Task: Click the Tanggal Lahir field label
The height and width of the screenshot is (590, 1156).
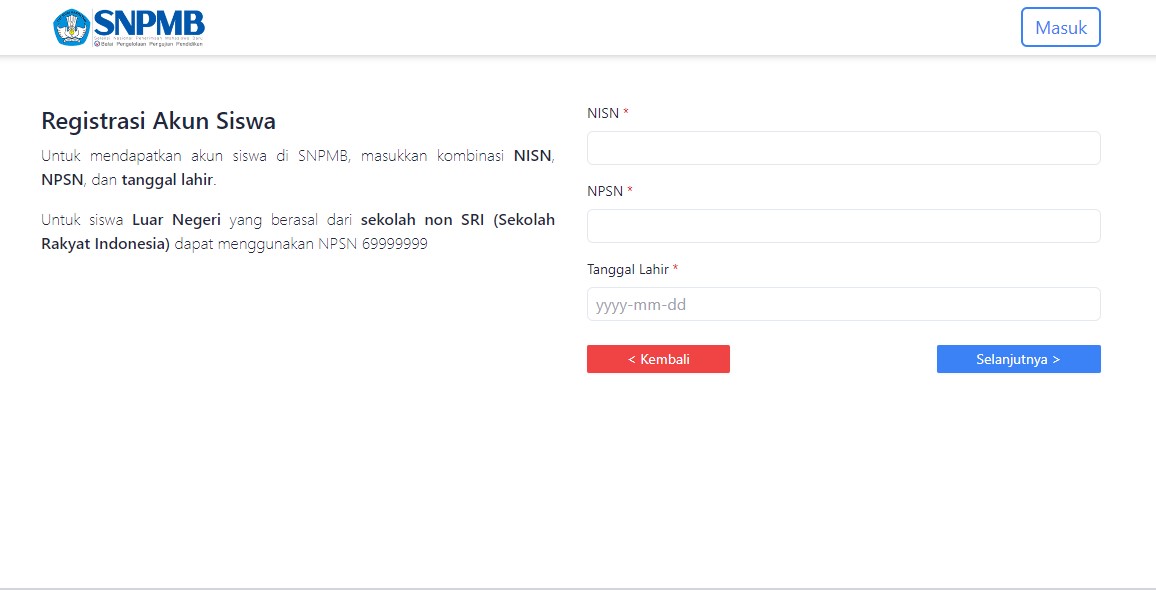Action: click(x=626, y=269)
